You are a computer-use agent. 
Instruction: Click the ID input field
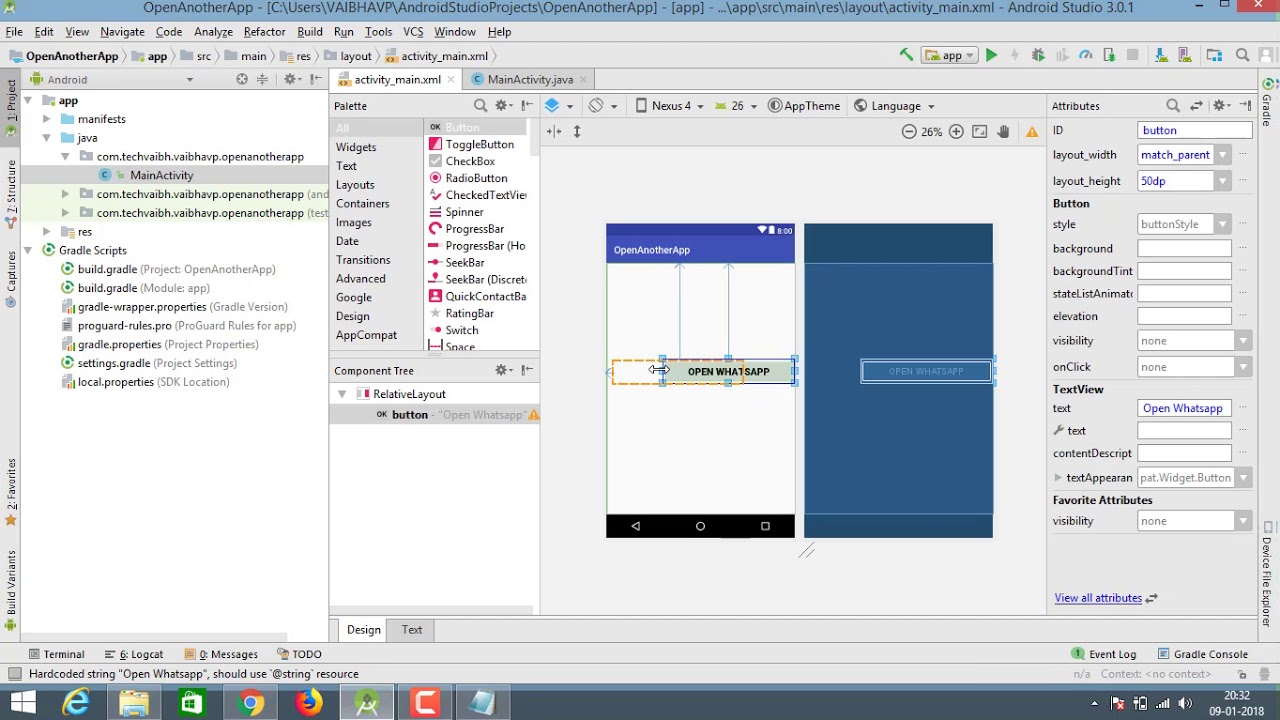point(1195,130)
